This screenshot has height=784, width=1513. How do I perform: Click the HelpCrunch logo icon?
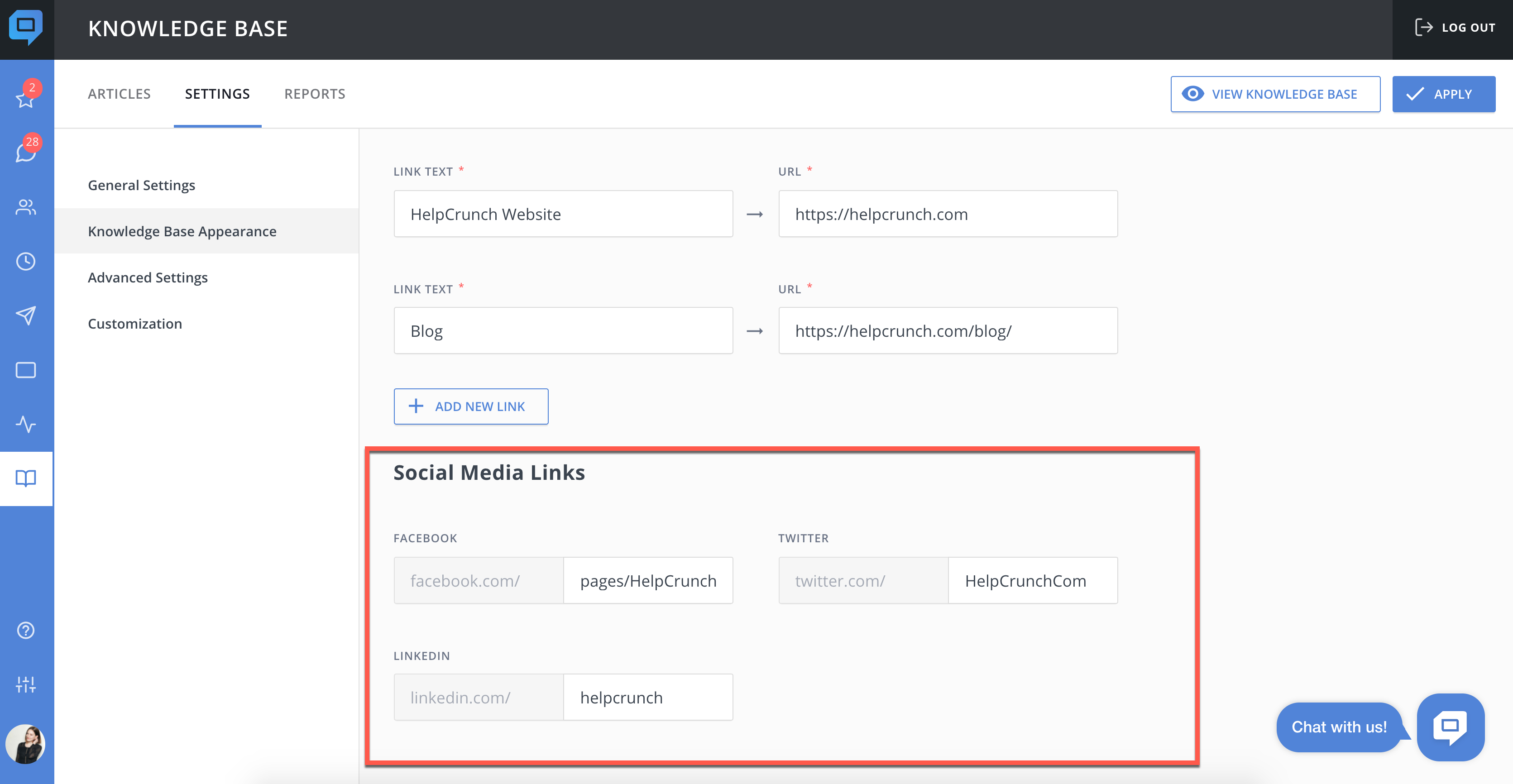[26, 27]
